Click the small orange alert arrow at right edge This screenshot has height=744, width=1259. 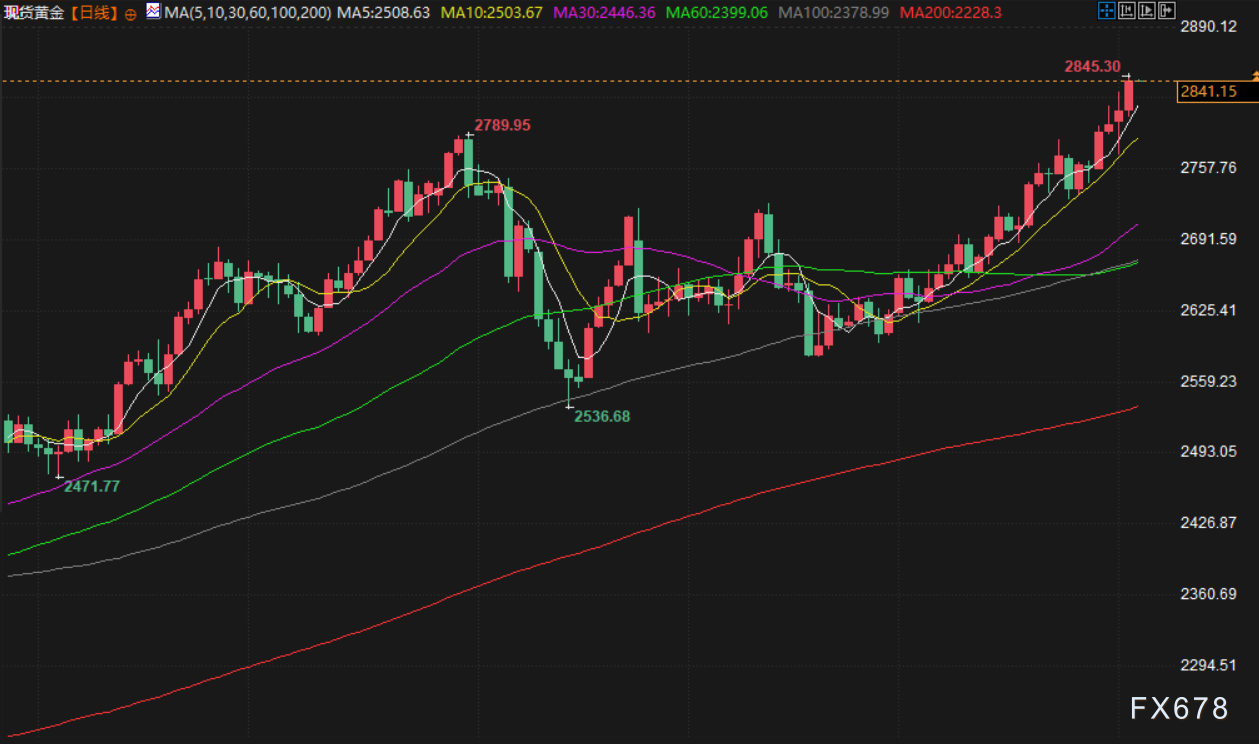pyautogui.click(x=1254, y=76)
